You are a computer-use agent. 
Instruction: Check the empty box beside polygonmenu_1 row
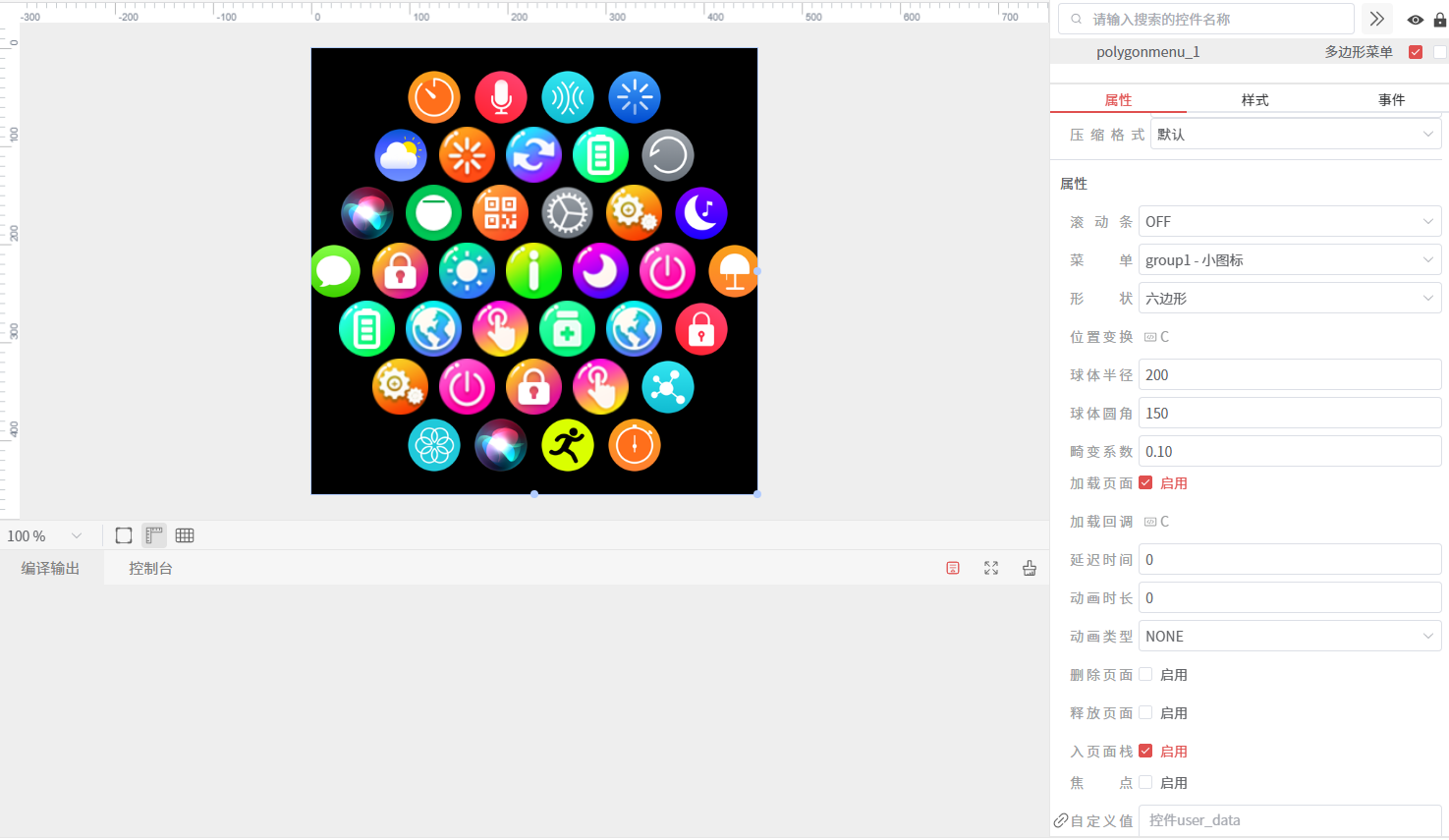pyautogui.click(x=1440, y=52)
